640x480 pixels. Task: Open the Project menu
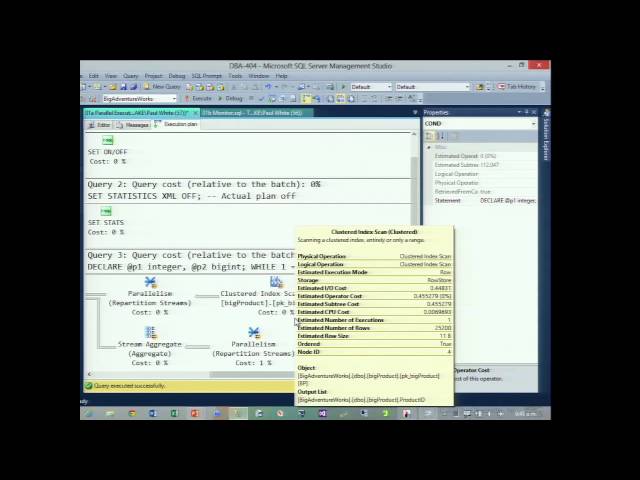153,76
